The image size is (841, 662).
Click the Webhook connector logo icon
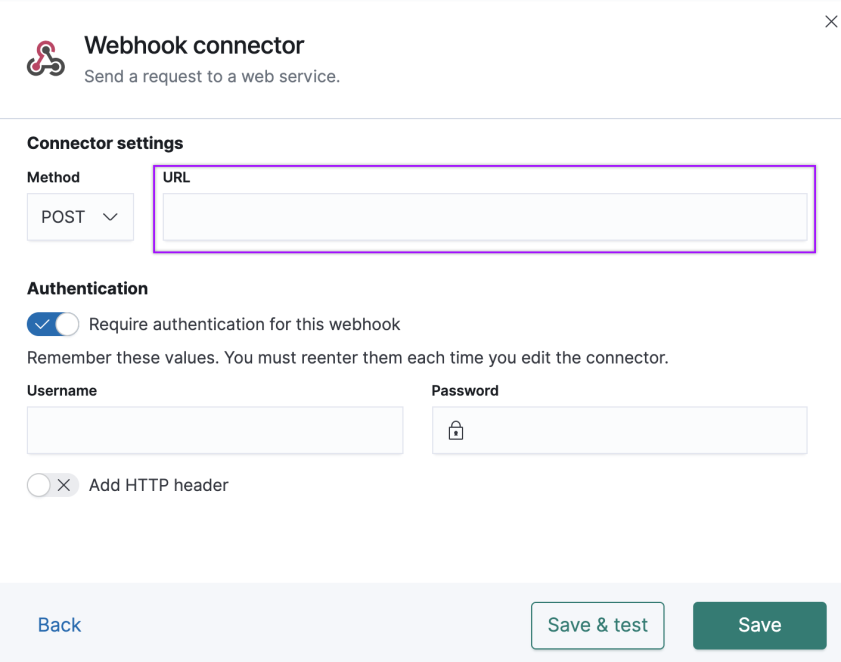(x=46, y=58)
